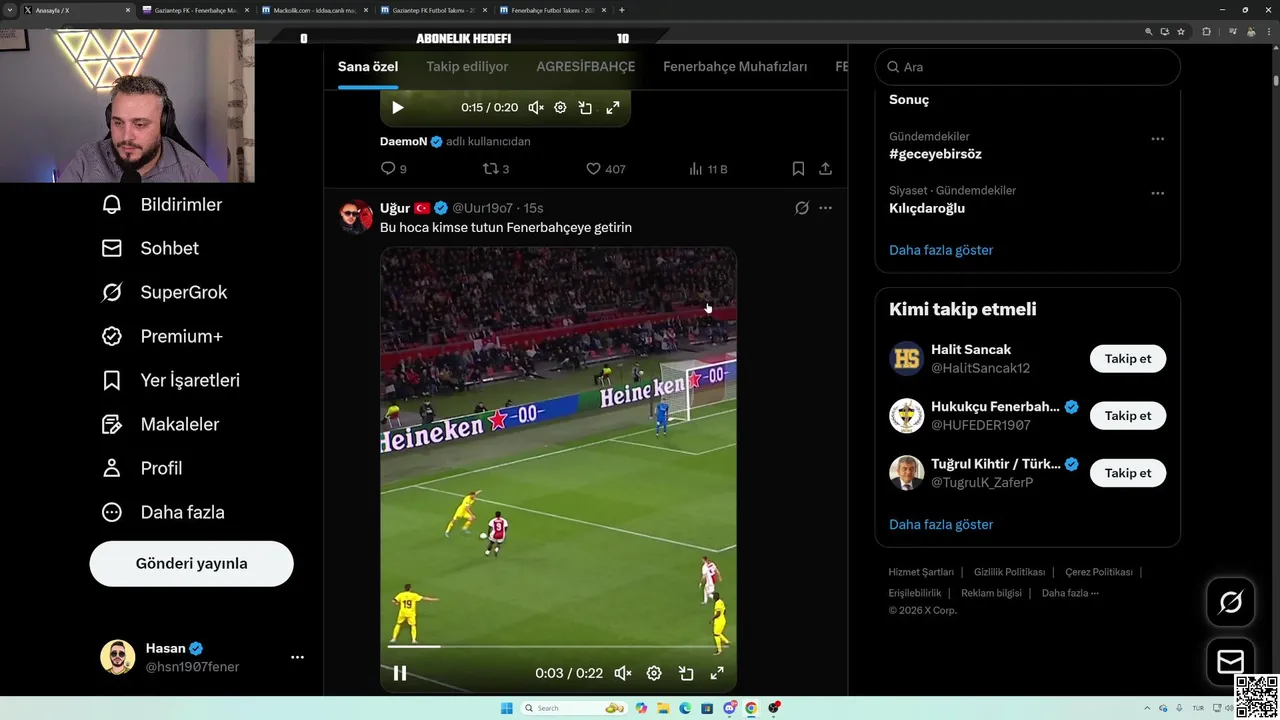Open Sohbet messages in sidebar
Screen dimensions: 1280x720
click(x=150, y=249)
